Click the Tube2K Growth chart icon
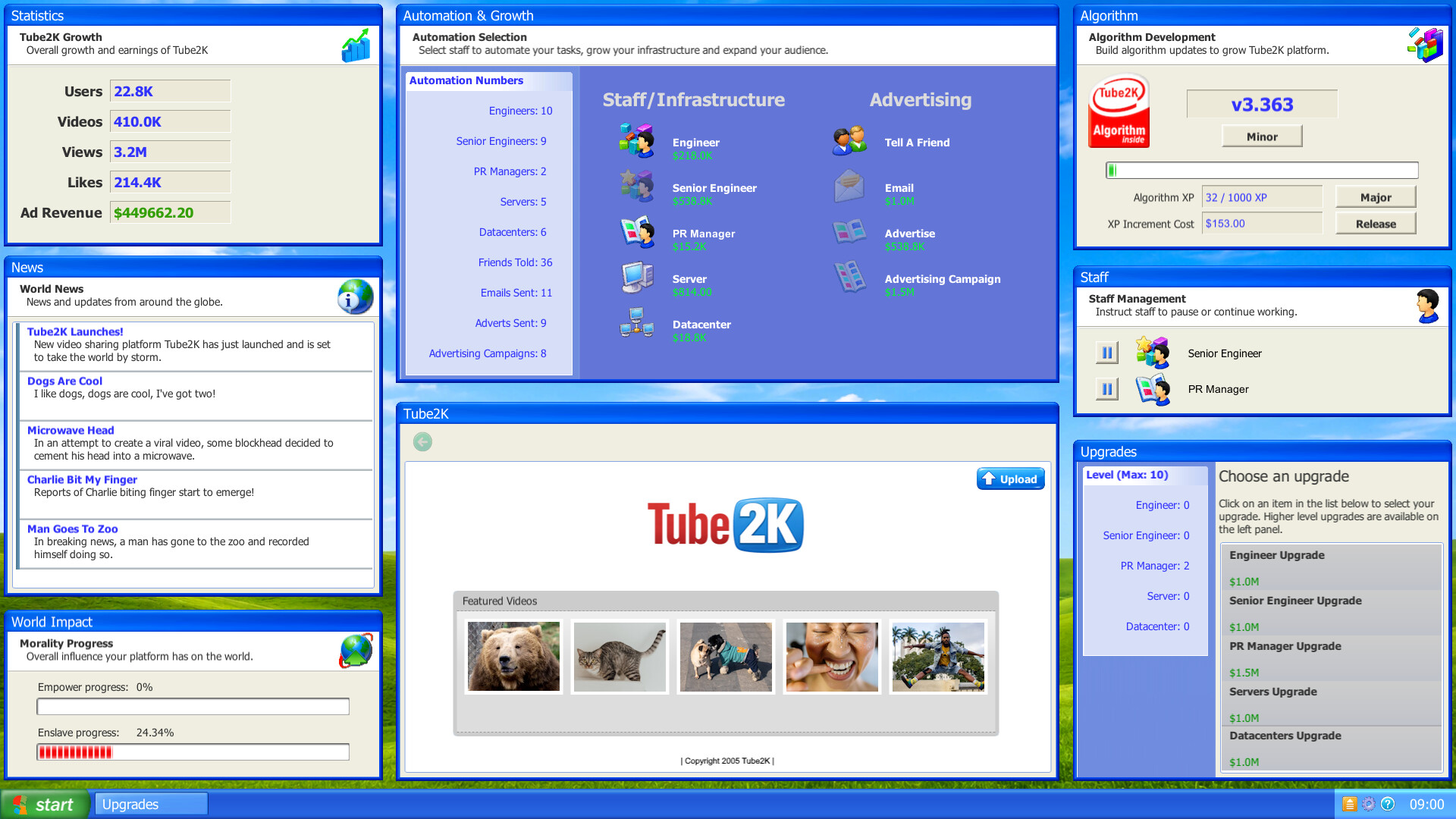This screenshot has width=1456, height=819. click(356, 45)
